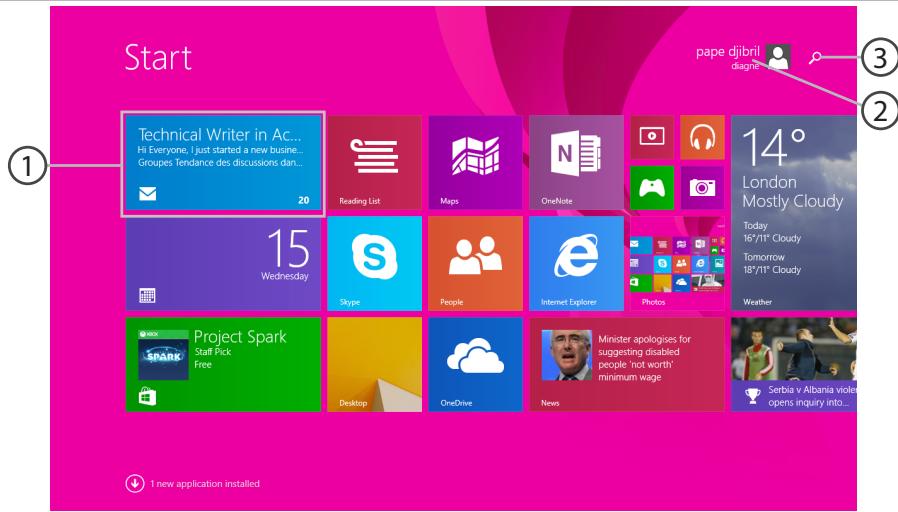Launch Internet Explorer tile
This screenshot has height=512, width=898.
(x=577, y=264)
